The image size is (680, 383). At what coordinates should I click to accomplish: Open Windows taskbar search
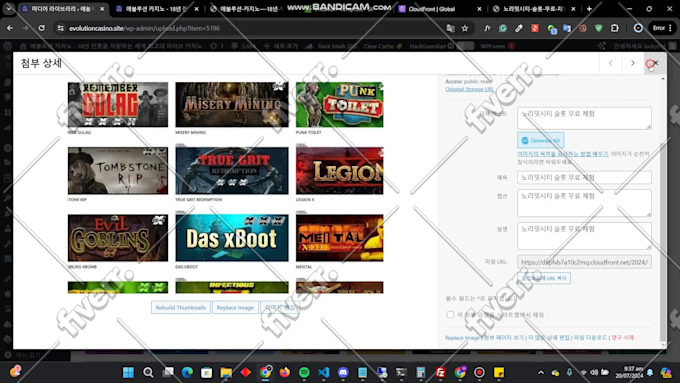pos(148,372)
